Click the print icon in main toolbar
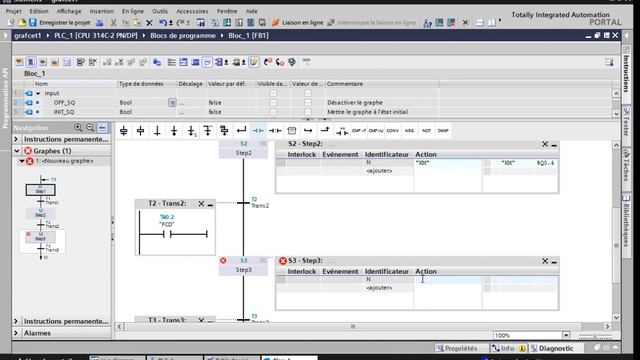Viewport: 640px width, 360px height. coord(99,23)
